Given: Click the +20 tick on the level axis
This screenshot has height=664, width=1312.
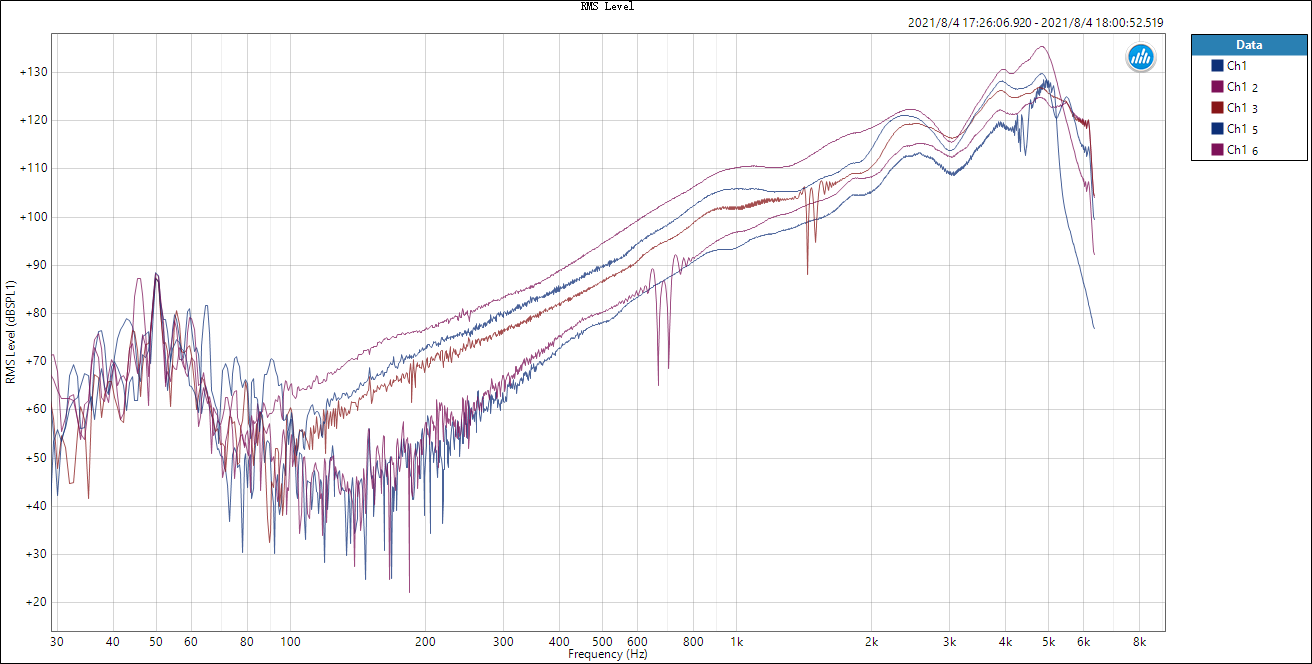Looking at the screenshot, I should pos(34,602).
